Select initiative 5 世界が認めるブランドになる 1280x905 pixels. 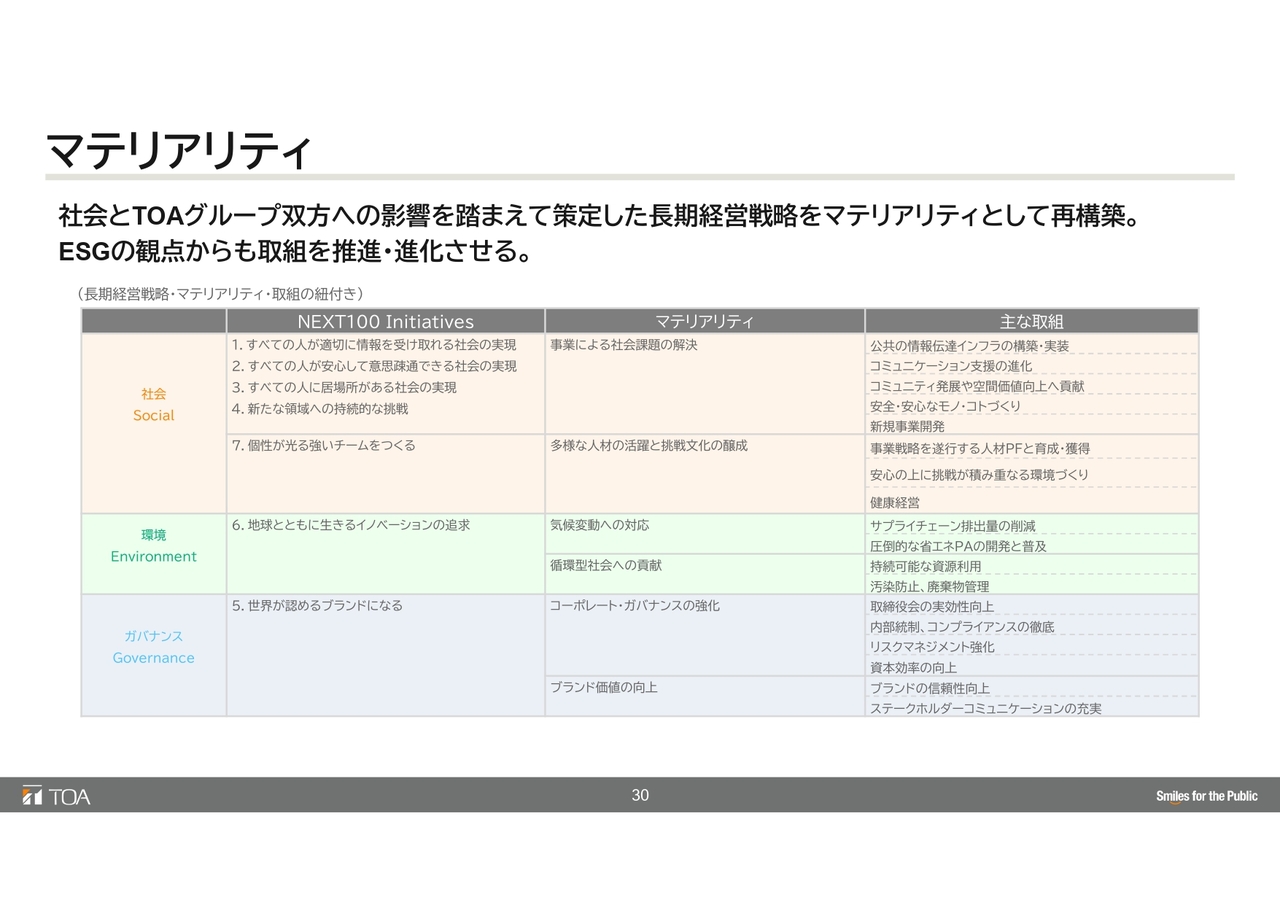(317, 605)
